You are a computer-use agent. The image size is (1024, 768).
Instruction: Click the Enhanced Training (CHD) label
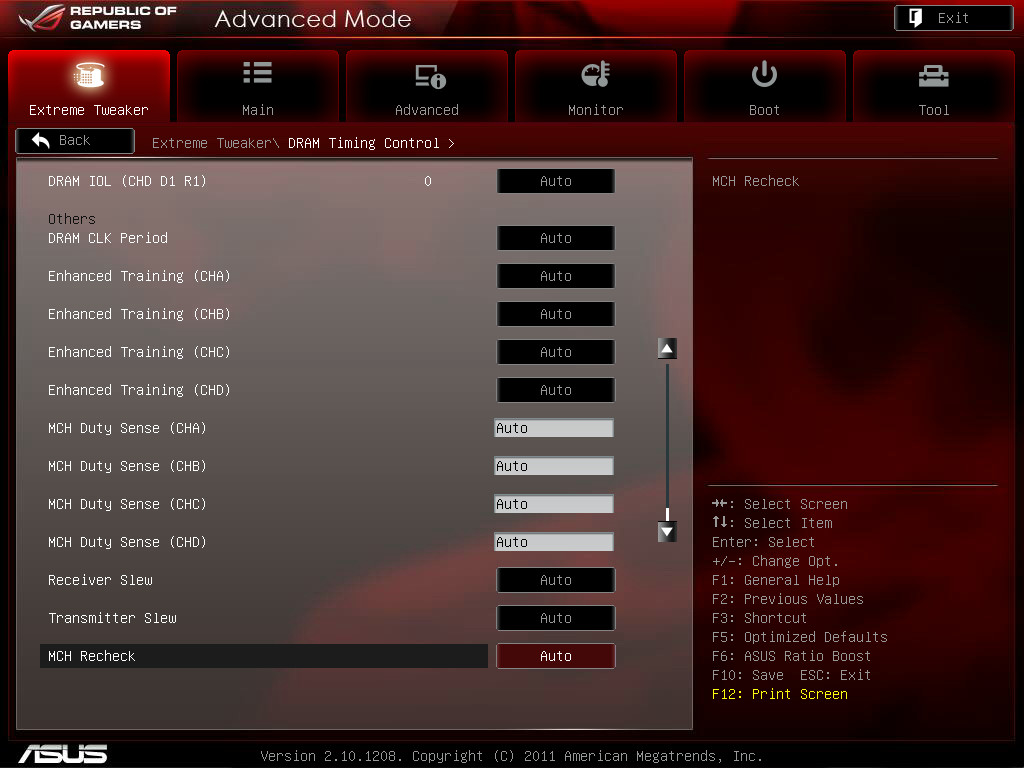click(x=139, y=389)
